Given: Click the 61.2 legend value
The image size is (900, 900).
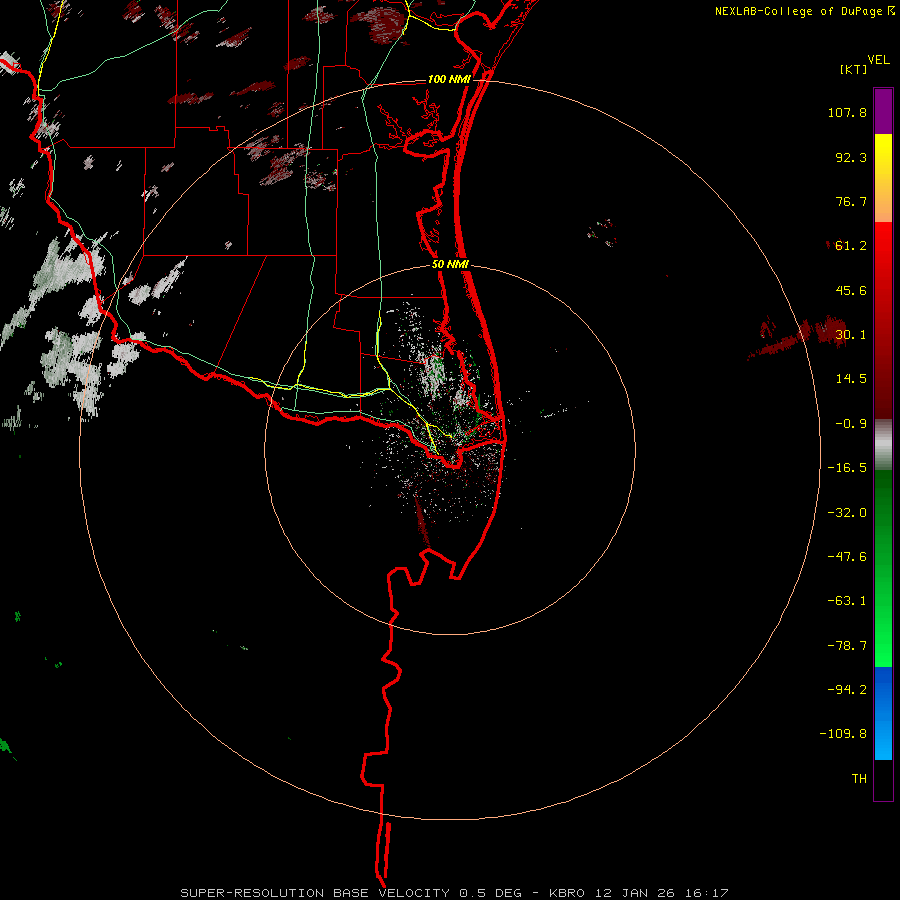Looking at the screenshot, I should click(851, 246).
